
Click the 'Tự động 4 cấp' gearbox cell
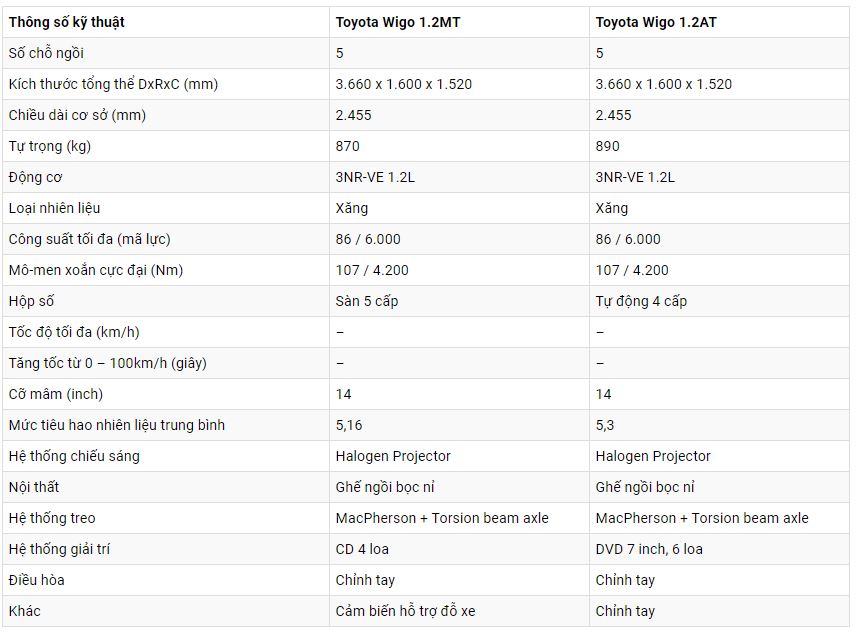coord(719,301)
